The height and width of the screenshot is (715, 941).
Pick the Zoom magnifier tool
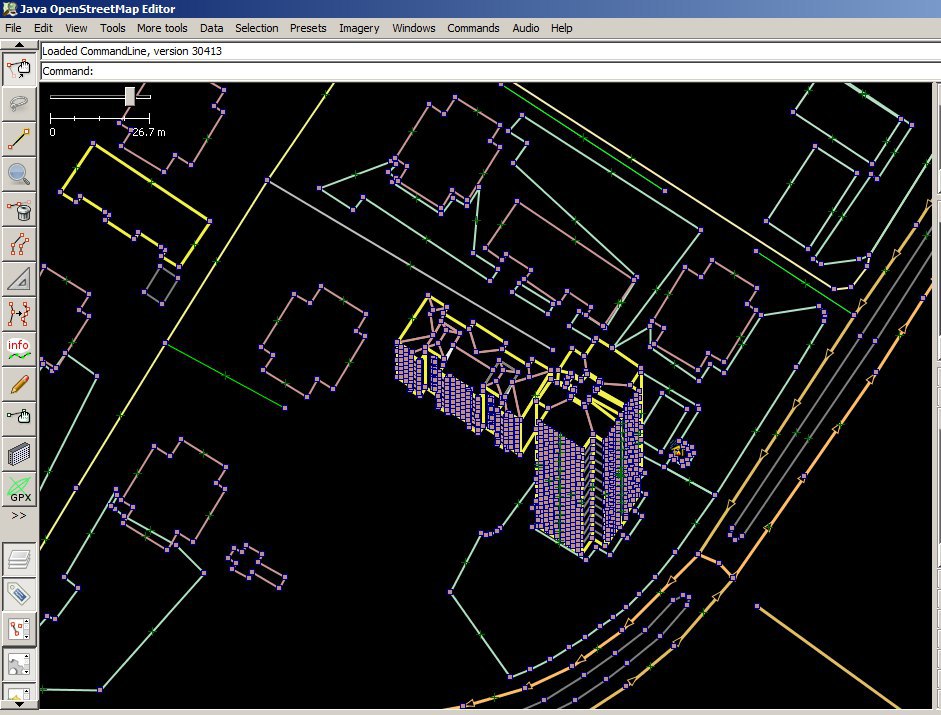[x=19, y=174]
